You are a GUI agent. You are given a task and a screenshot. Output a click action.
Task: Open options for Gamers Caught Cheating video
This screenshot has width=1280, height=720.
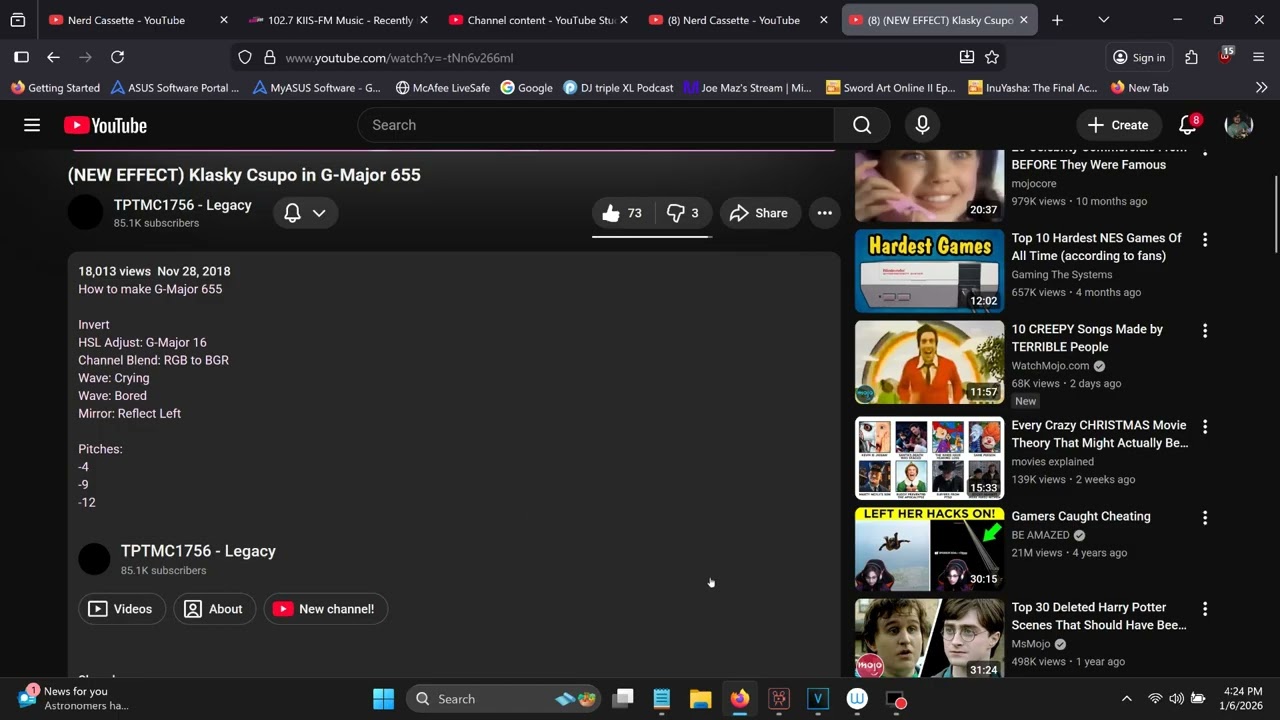coord(1205,518)
